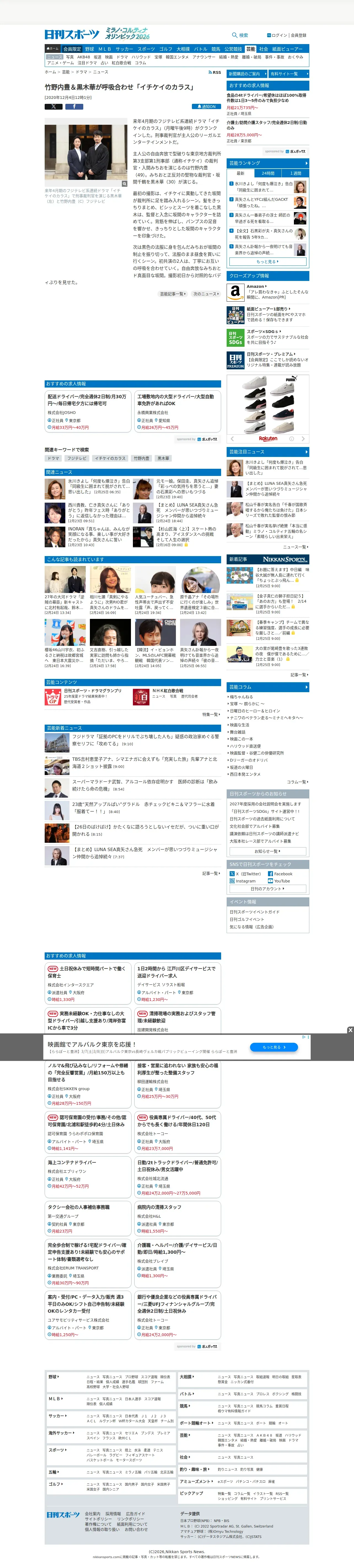This screenshot has width=354, height=1568.
Task: Open 野球 in main navigation
Action: (90, 49)
